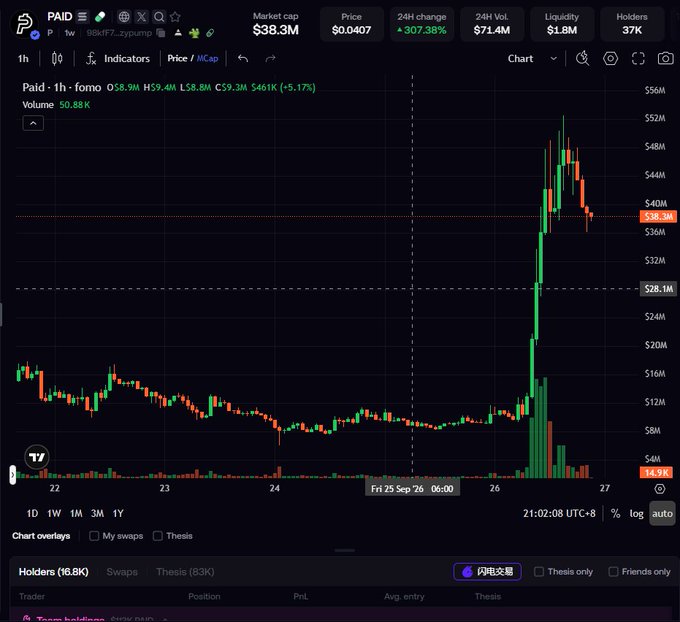Select the Fri 25 Sep '26 06:00 time label
Image resolution: width=680 pixels, height=622 pixels.
click(x=412, y=489)
